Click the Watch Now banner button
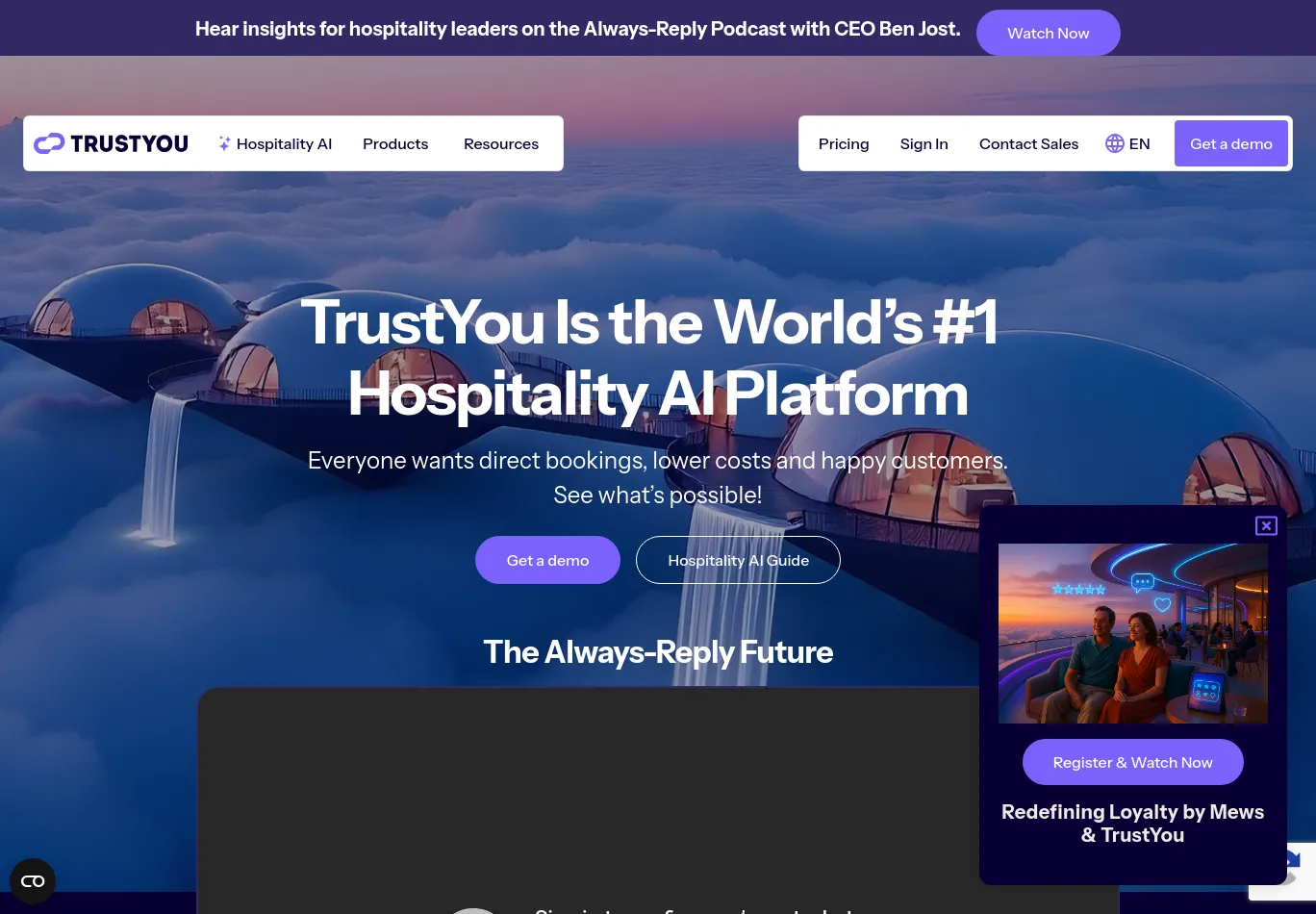Viewport: 1316px width, 914px height. click(x=1049, y=33)
